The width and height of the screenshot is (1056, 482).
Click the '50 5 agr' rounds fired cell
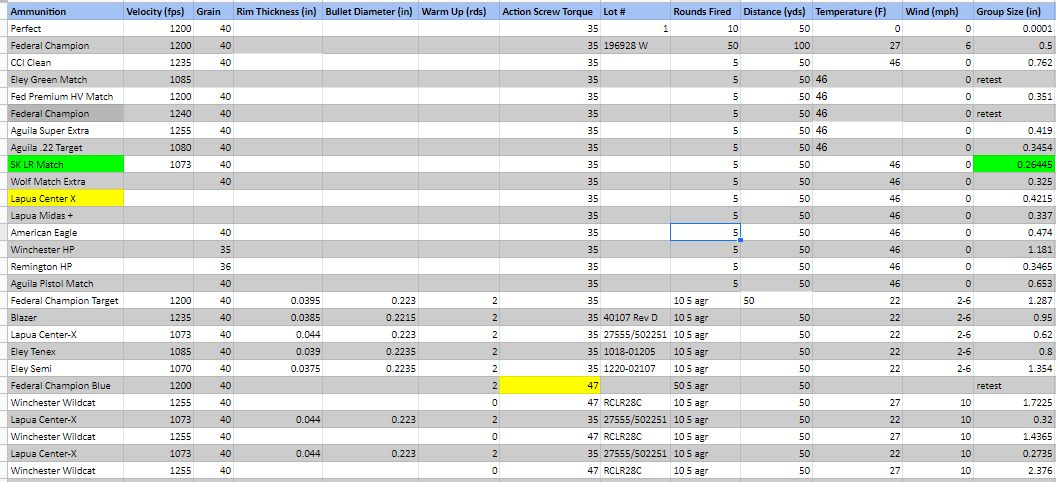point(705,386)
